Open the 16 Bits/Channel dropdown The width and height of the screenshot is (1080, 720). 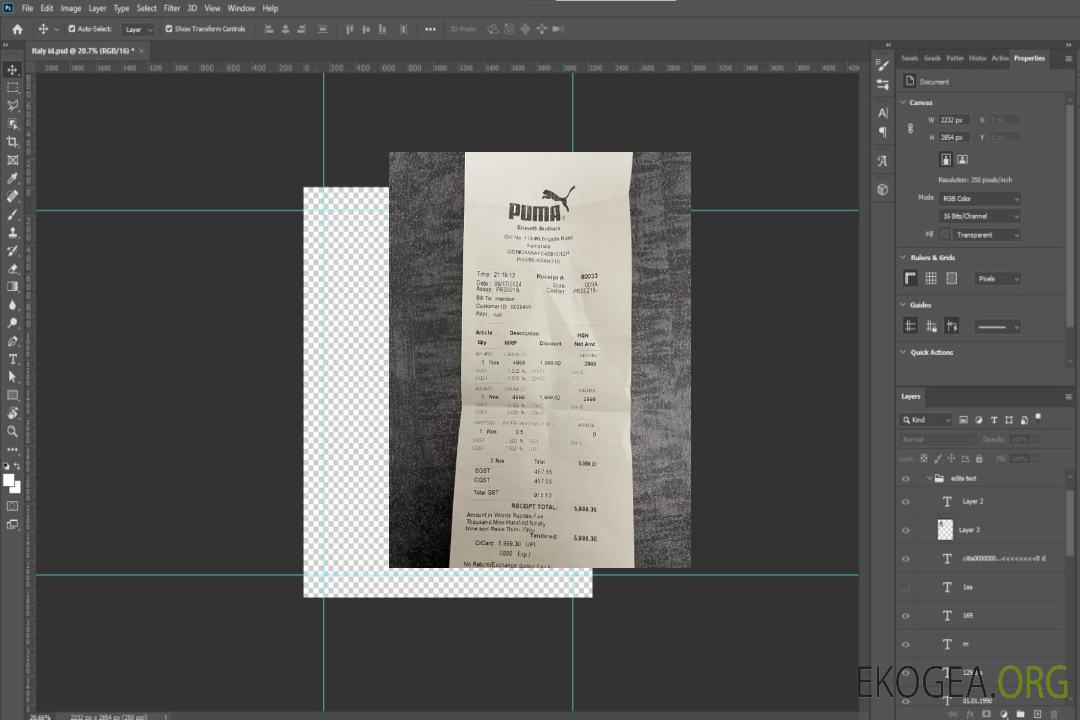click(979, 216)
